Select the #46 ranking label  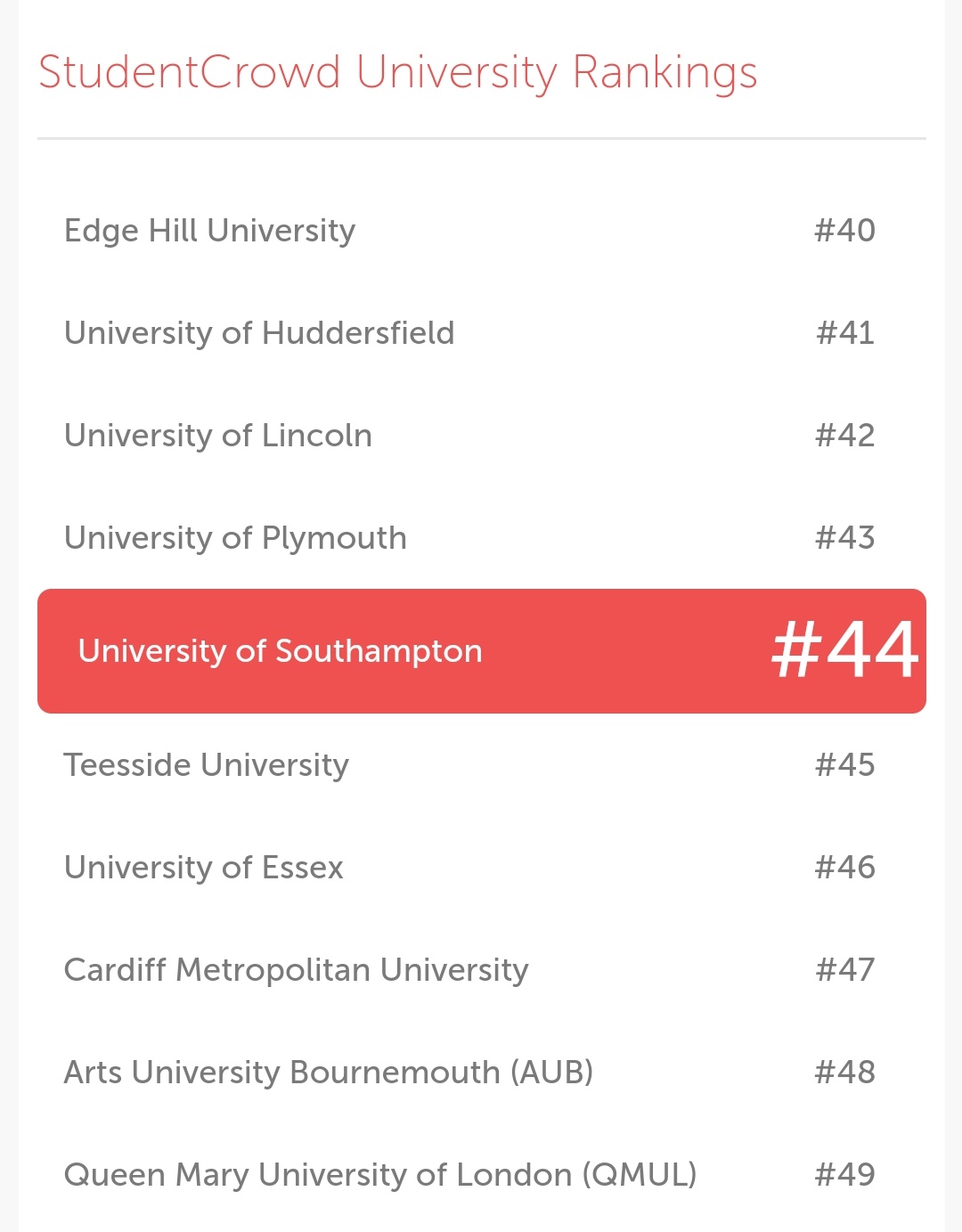point(844,868)
